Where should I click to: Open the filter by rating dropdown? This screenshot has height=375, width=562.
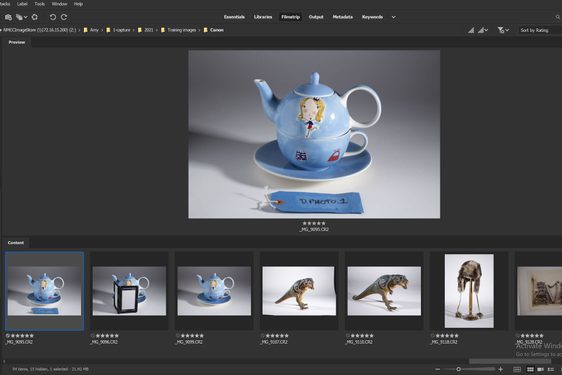[x=503, y=30]
